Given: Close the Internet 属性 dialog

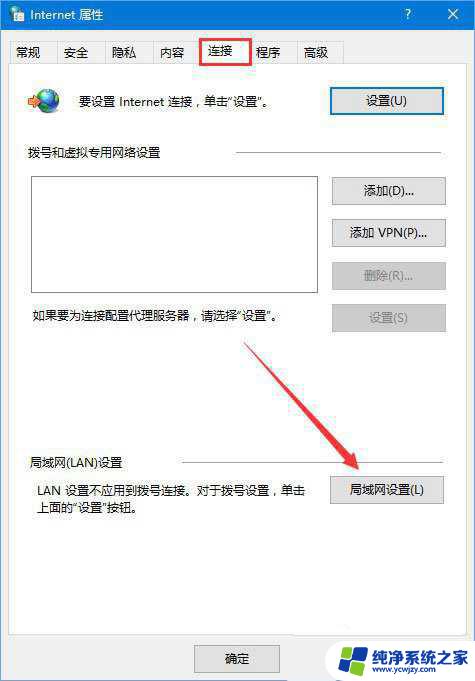Looking at the screenshot, I should [x=453, y=14].
